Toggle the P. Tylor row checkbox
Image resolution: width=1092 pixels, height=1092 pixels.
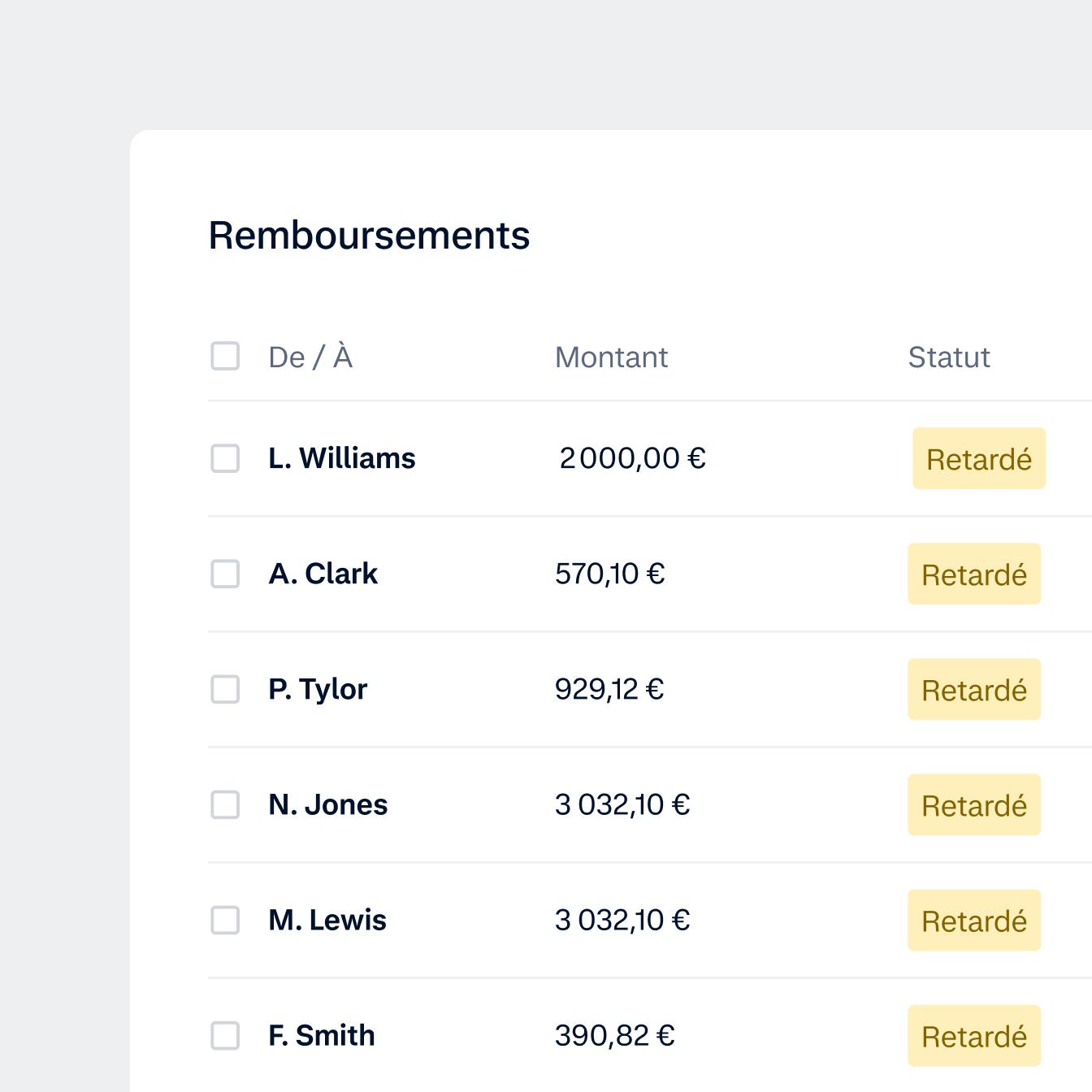click(x=225, y=689)
